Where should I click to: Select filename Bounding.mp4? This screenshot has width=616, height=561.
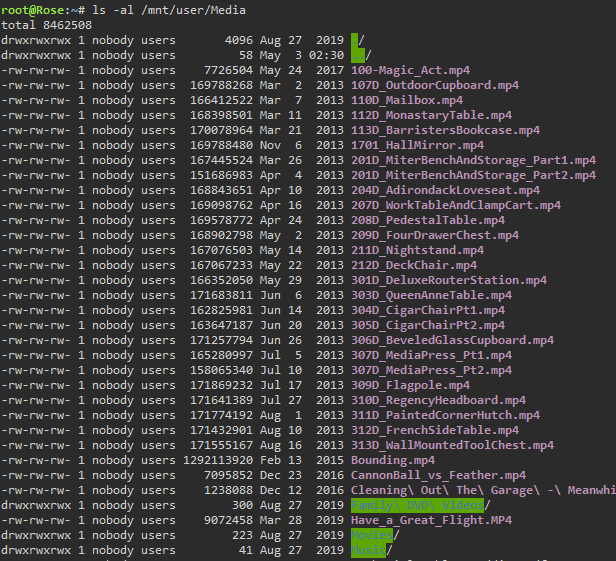click(x=393, y=460)
